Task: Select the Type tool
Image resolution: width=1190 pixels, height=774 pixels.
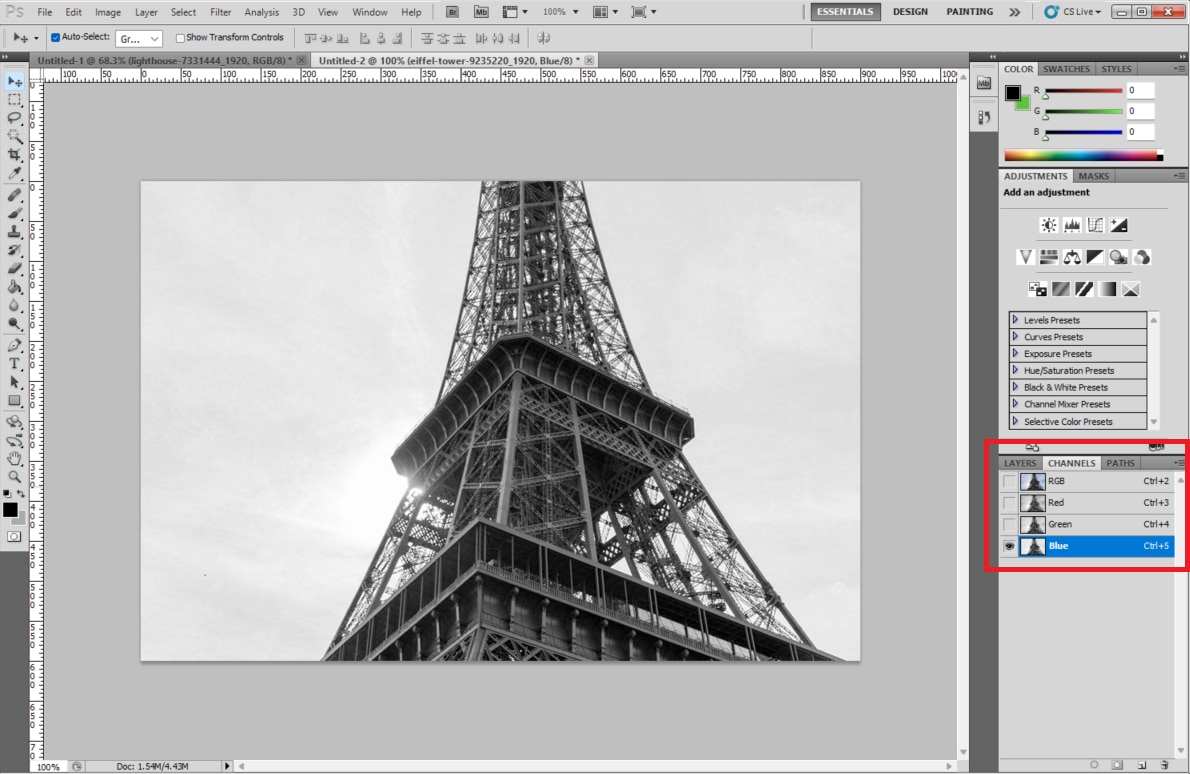Action: pos(14,363)
